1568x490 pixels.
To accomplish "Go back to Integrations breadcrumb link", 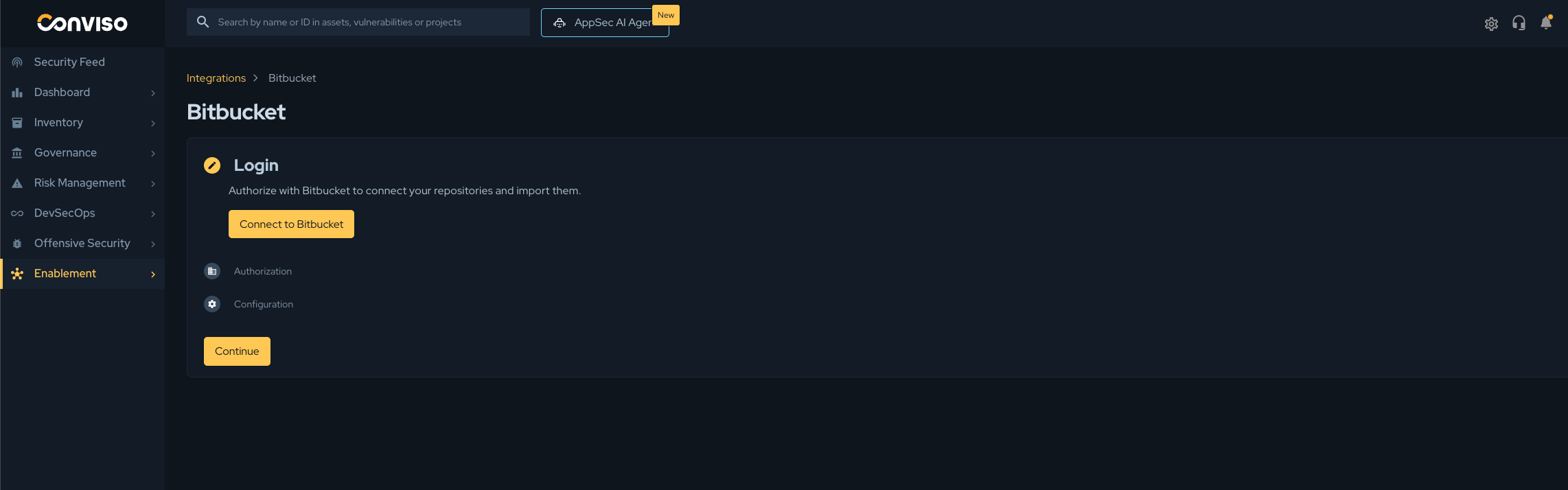I will pyautogui.click(x=216, y=78).
